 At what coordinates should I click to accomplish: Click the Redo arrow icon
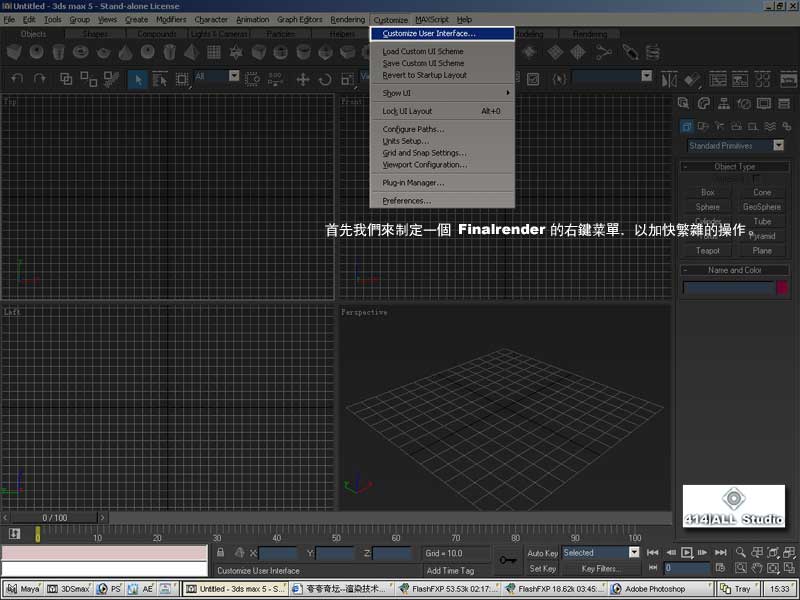tap(39, 79)
